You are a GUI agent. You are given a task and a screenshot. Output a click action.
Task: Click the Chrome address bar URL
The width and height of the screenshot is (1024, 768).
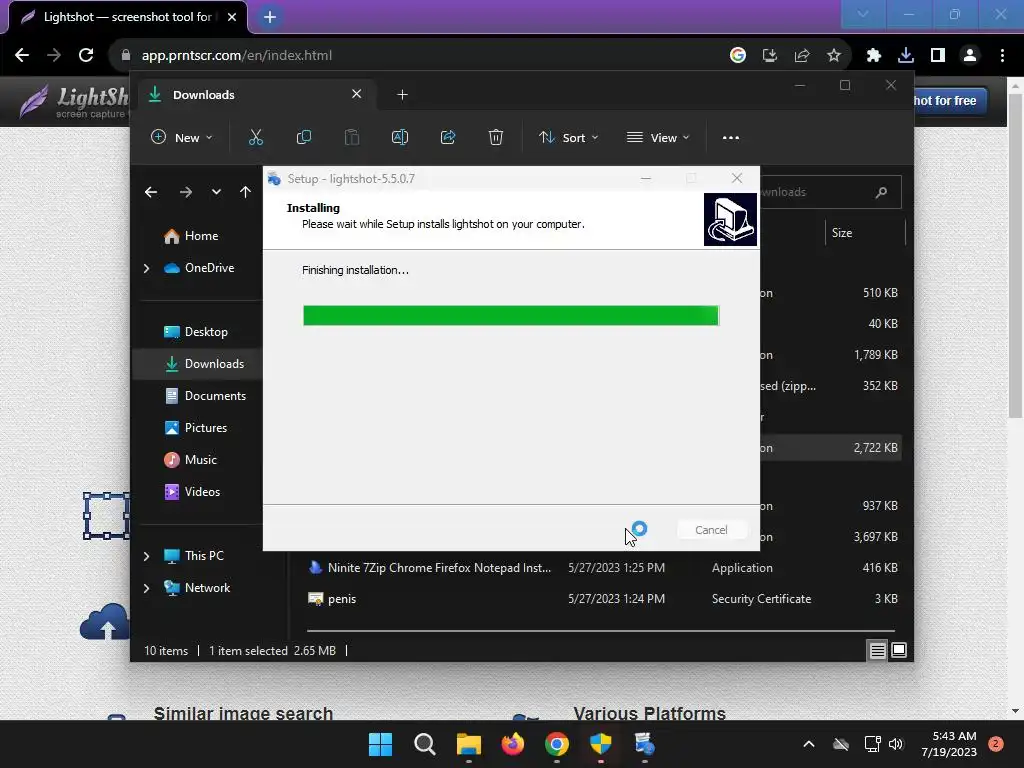tap(236, 56)
